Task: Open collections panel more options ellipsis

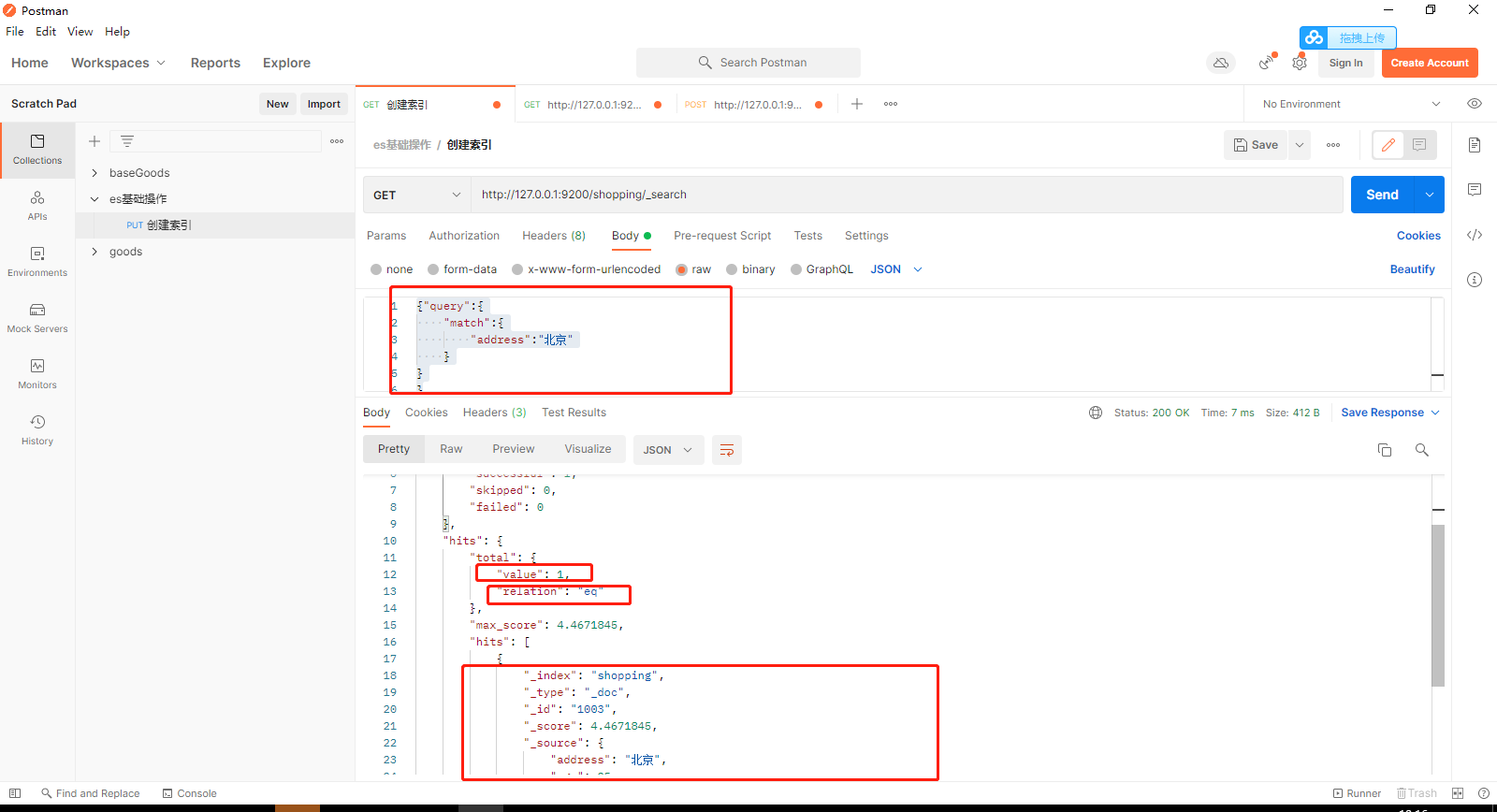Action: point(337,141)
